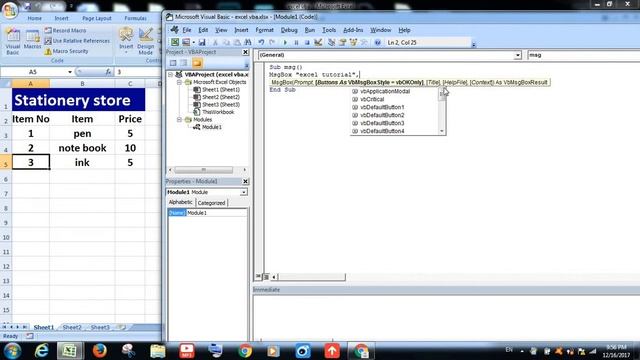Click the Insert UserForm toolbar icon
Screen dimensions: 640x360
pos(186,42)
